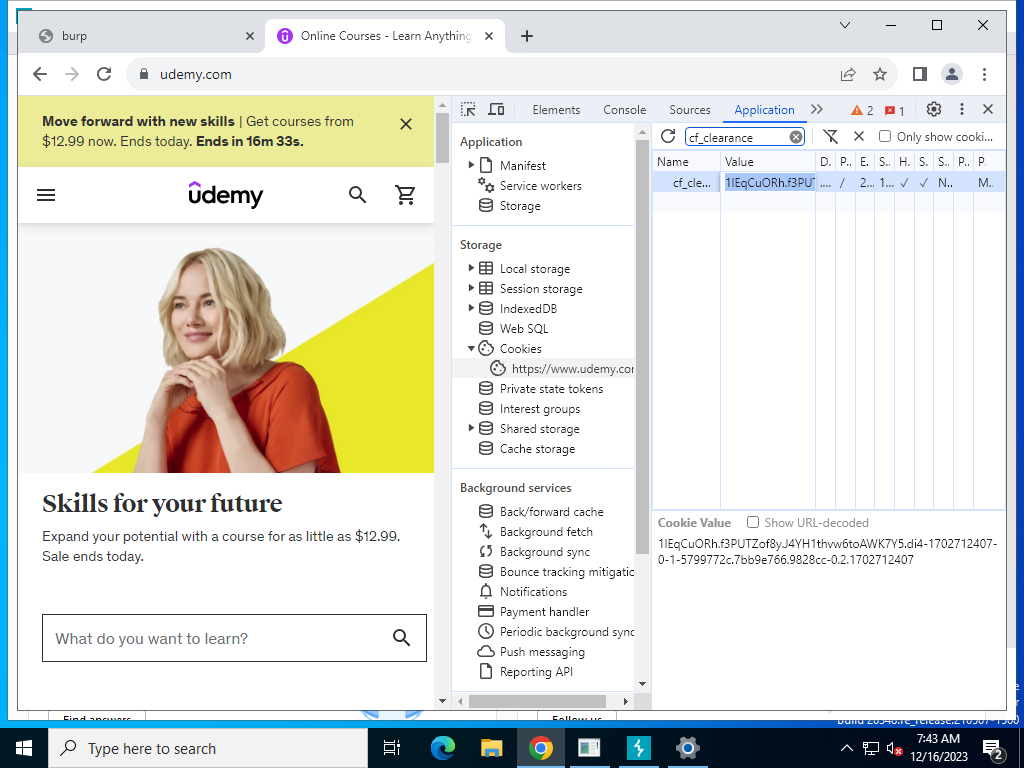Toggle Chrome side panel icon
This screenshot has height=768, width=1024.
(x=920, y=74)
